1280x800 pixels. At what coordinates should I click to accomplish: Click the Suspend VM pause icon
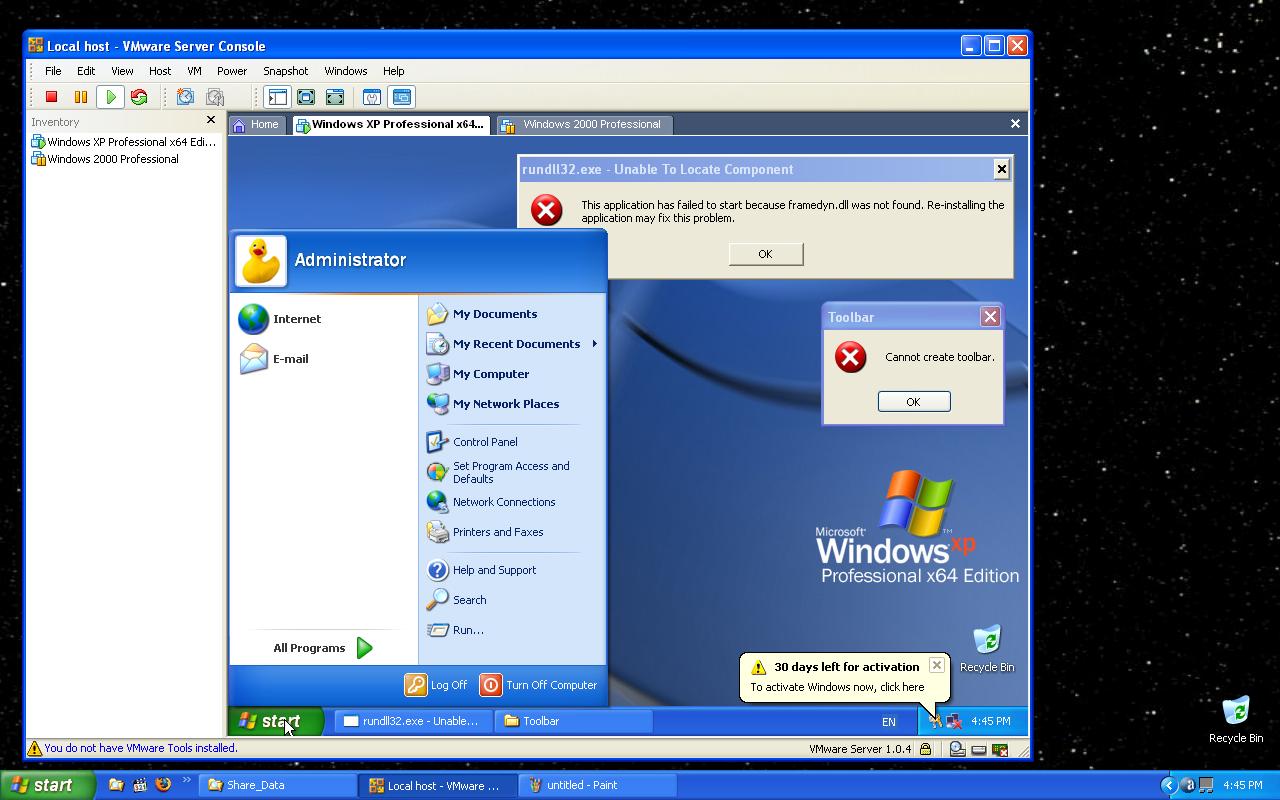click(81, 97)
